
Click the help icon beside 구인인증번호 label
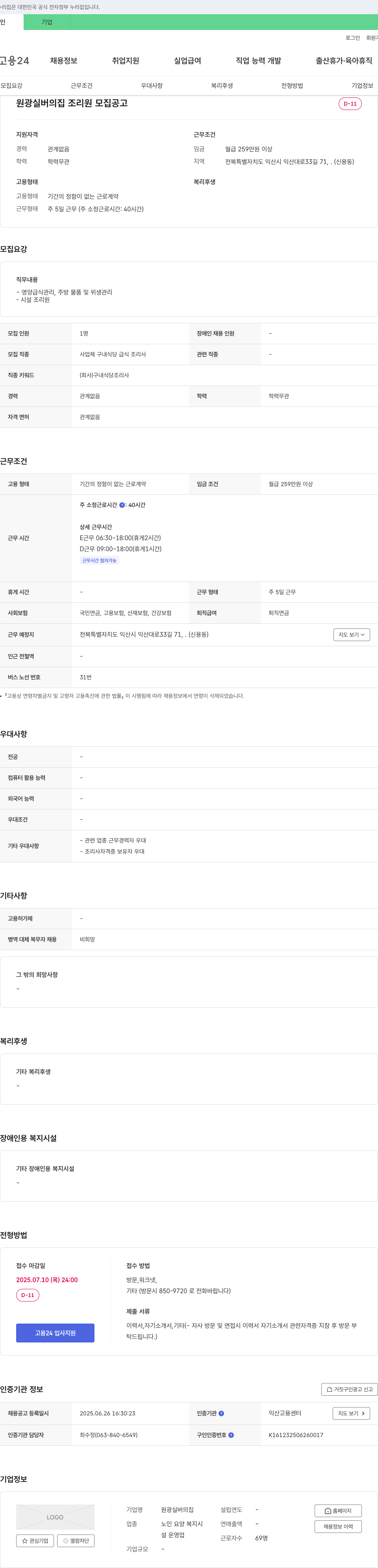pos(231,1435)
